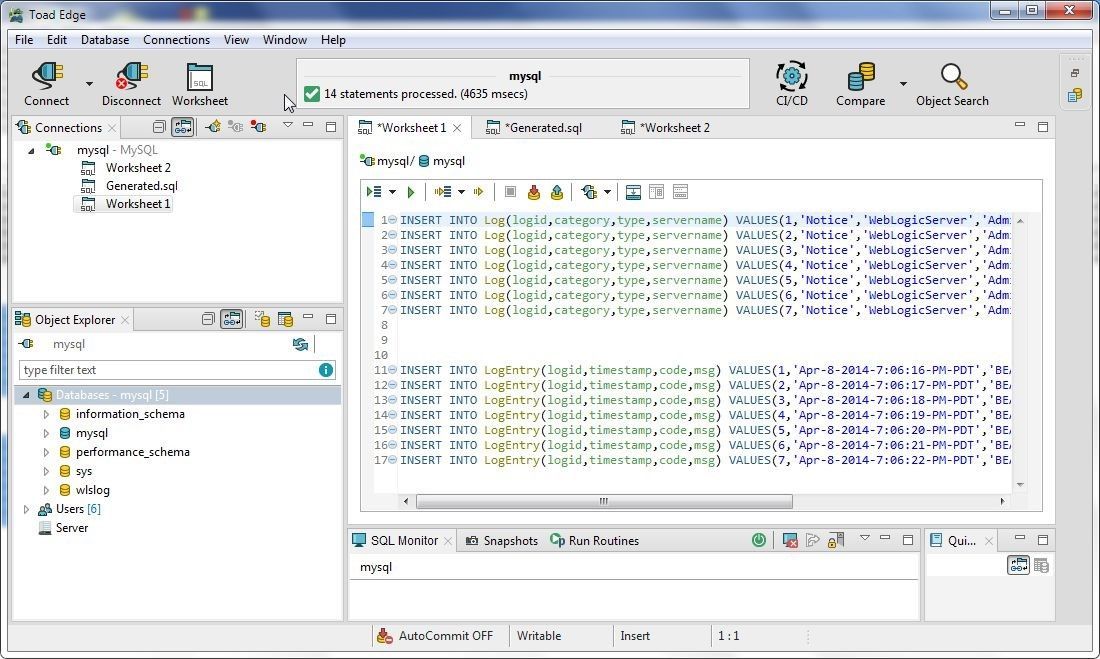Collapse the mysql connection tree node
The image size is (1100, 659).
coord(31,150)
